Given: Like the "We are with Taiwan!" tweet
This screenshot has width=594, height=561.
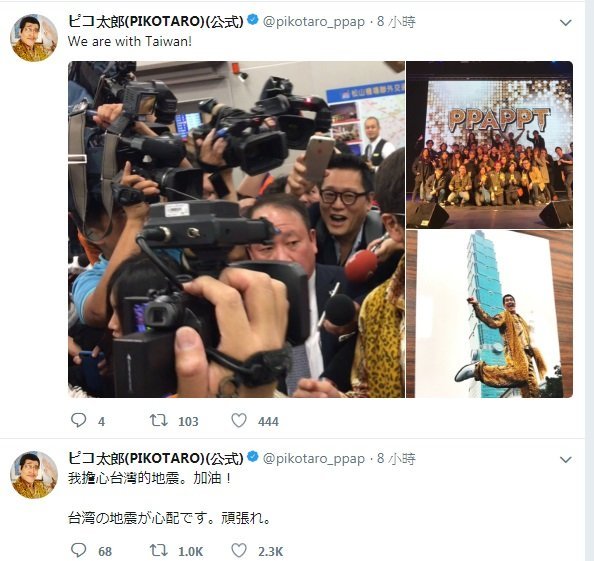Looking at the screenshot, I should point(239,420).
